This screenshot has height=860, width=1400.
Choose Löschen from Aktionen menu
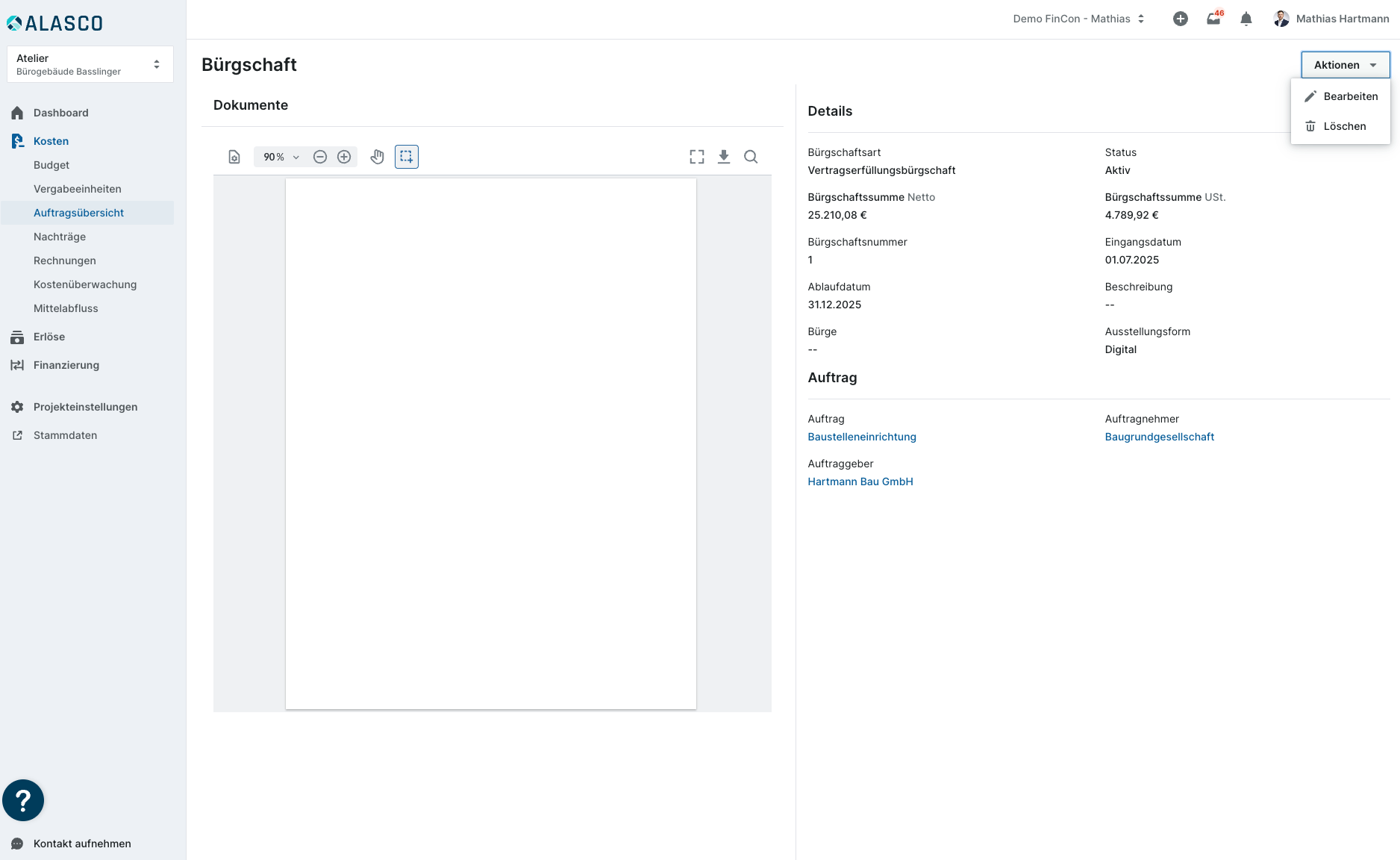pos(1344,126)
